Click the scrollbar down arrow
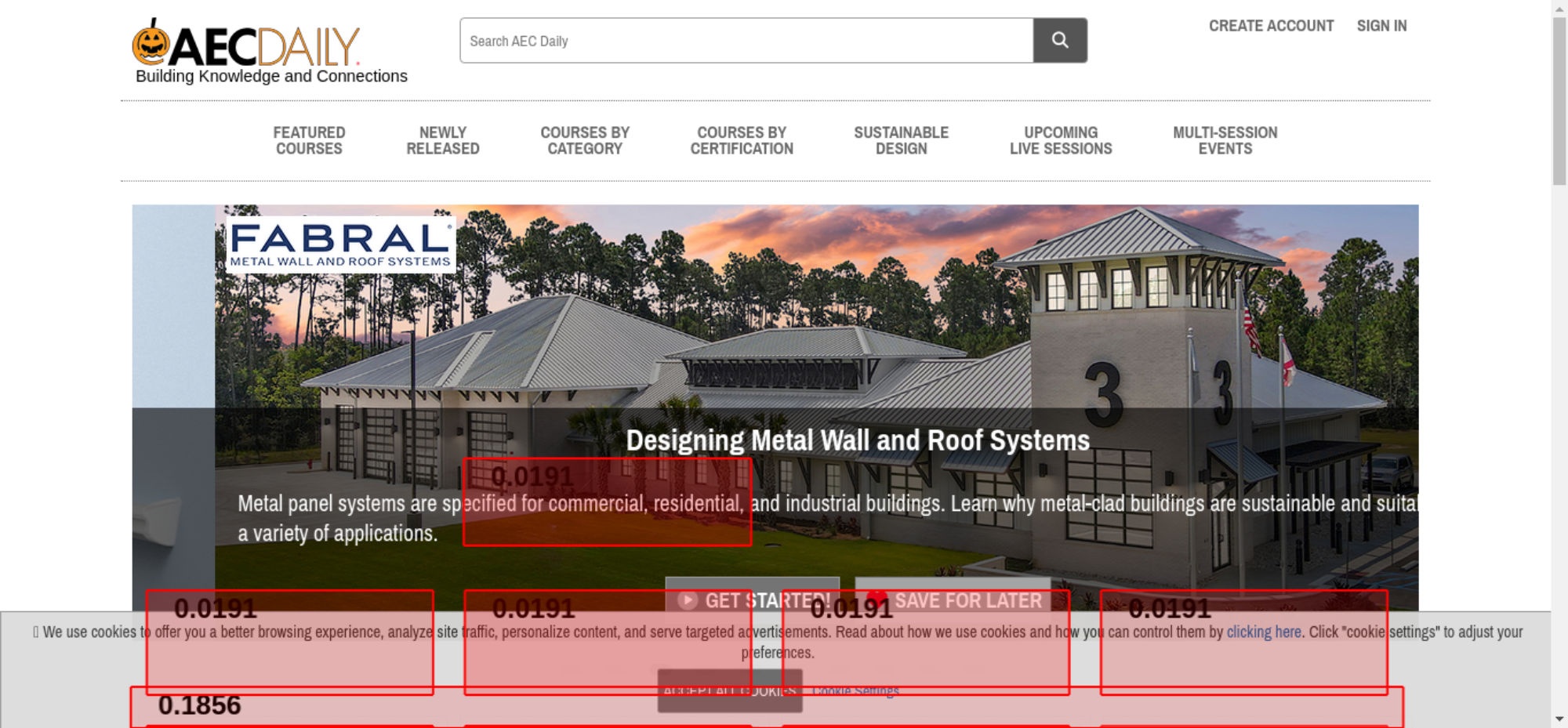The image size is (1568, 728). pyautogui.click(x=1559, y=719)
